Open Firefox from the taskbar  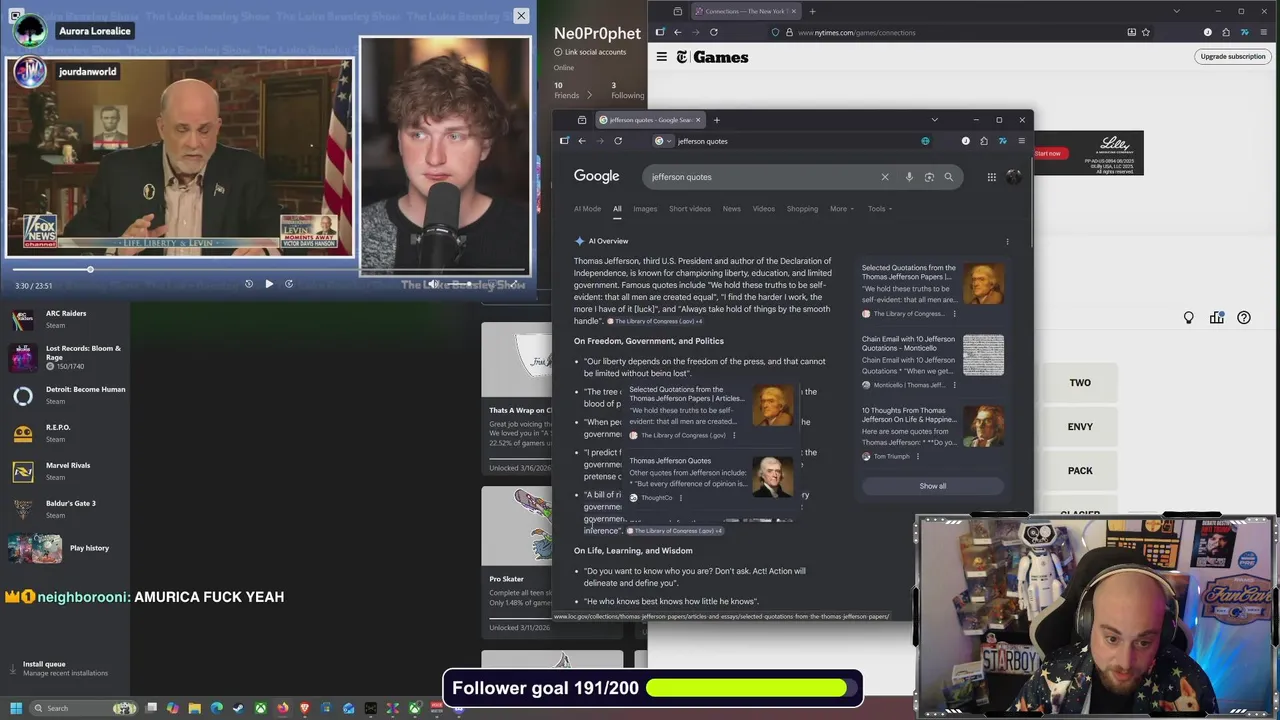(282, 708)
